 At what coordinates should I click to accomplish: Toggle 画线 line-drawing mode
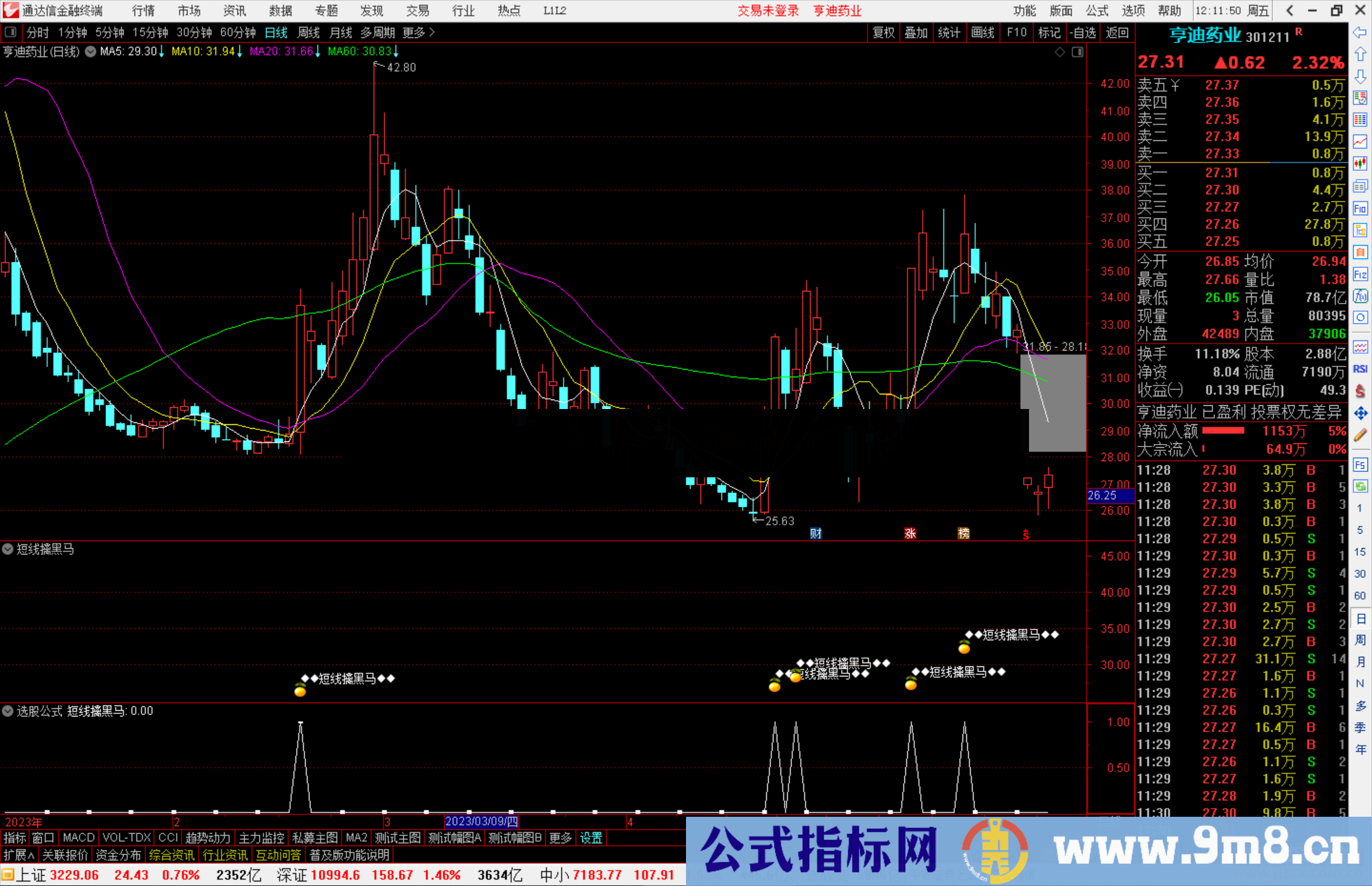click(x=983, y=32)
